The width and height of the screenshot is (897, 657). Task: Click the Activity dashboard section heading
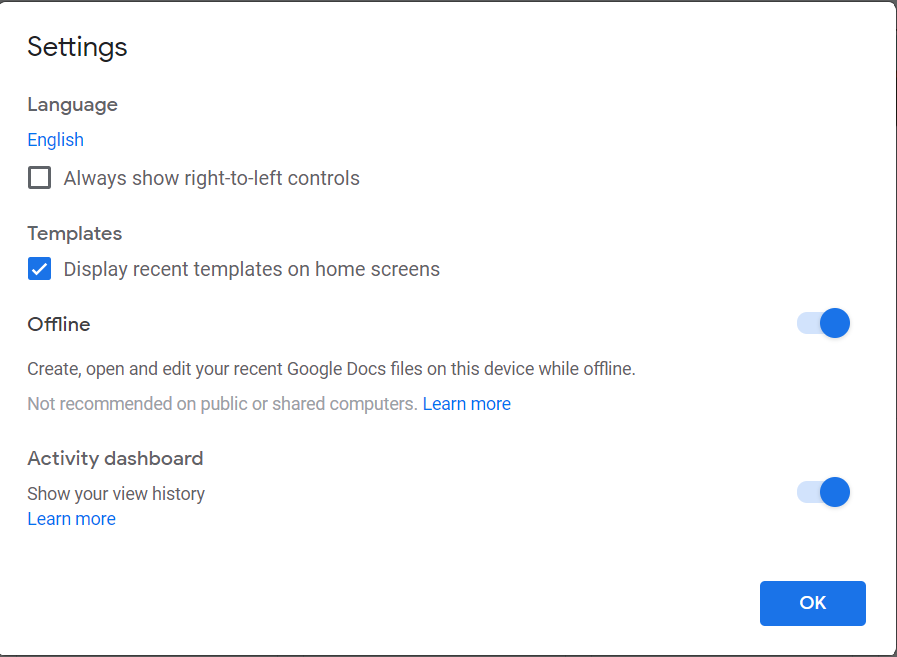(115, 458)
